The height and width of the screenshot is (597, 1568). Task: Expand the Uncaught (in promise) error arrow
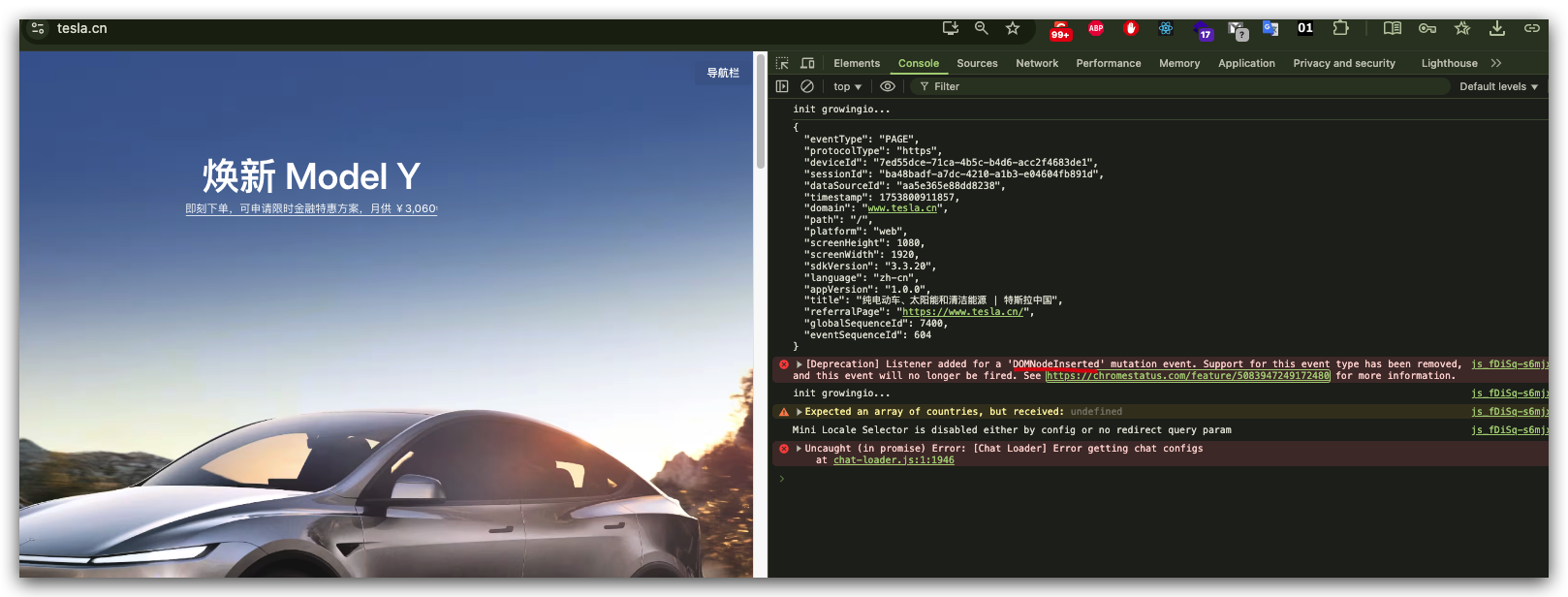click(x=799, y=449)
